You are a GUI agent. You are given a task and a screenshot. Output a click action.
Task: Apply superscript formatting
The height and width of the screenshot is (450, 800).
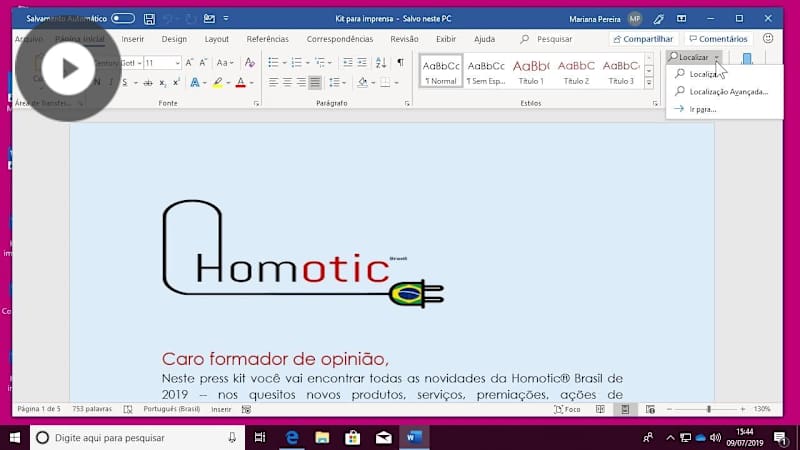click(x=176, y=83)
